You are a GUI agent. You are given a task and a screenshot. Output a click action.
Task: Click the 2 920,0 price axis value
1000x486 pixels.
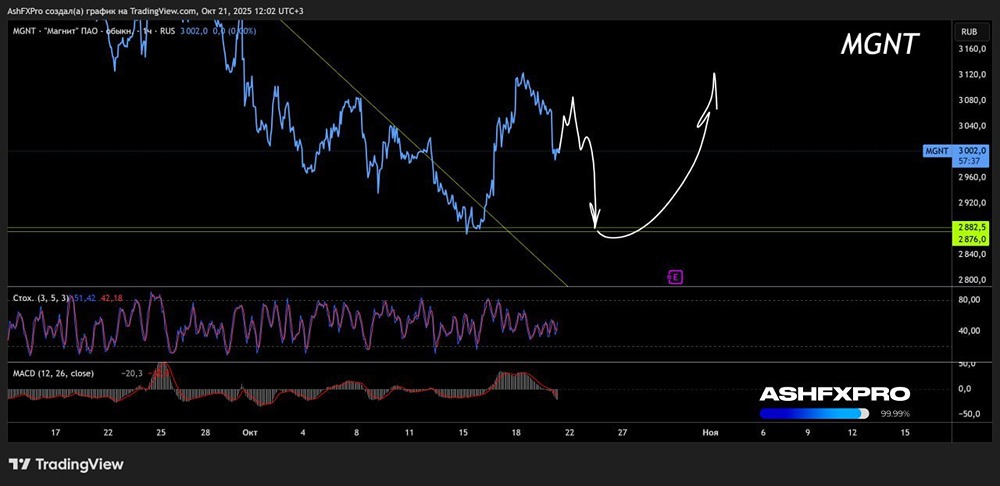click(972, 203)
